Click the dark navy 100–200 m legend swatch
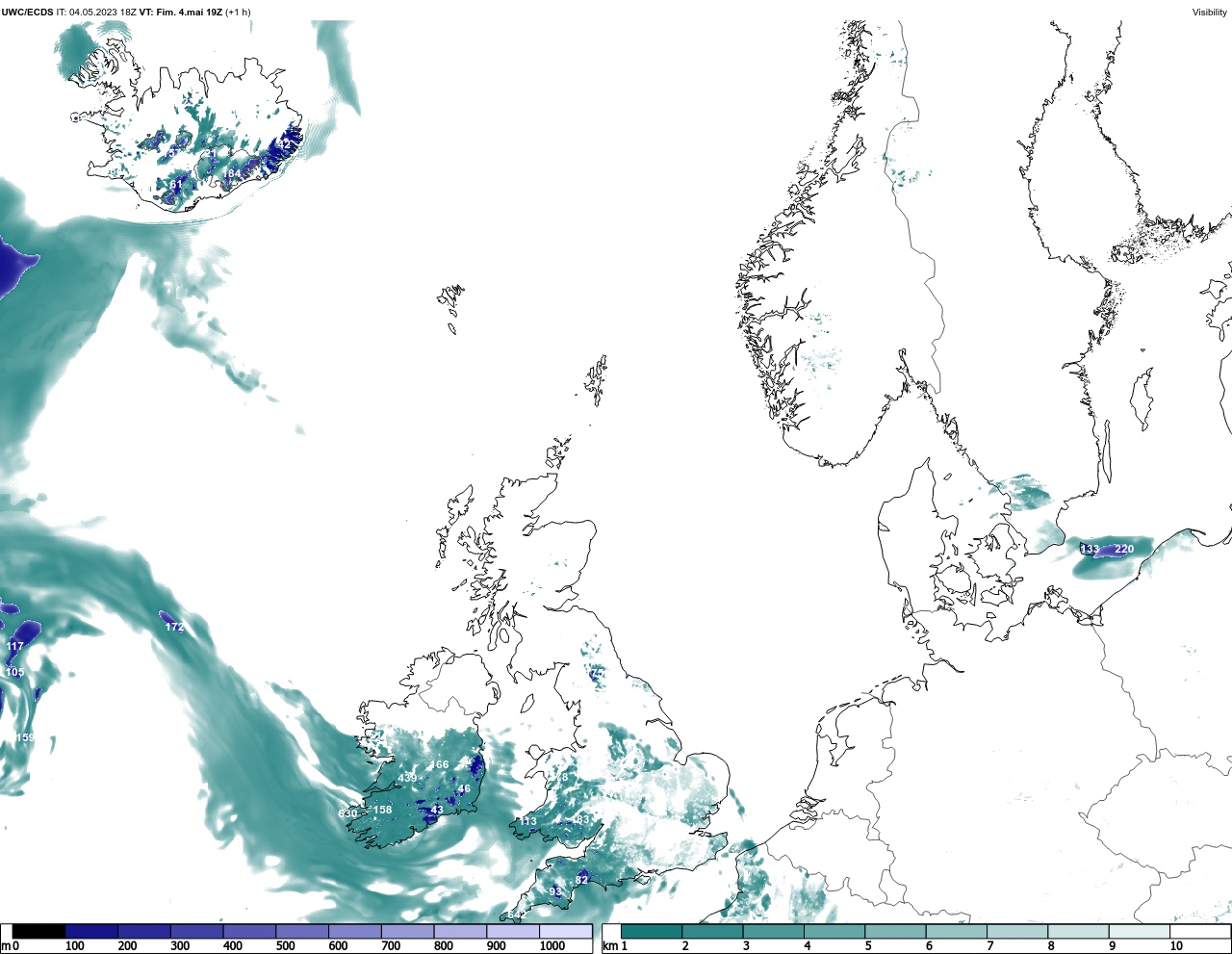Viewport: 1232px width, 954px height. click(91, 932)
